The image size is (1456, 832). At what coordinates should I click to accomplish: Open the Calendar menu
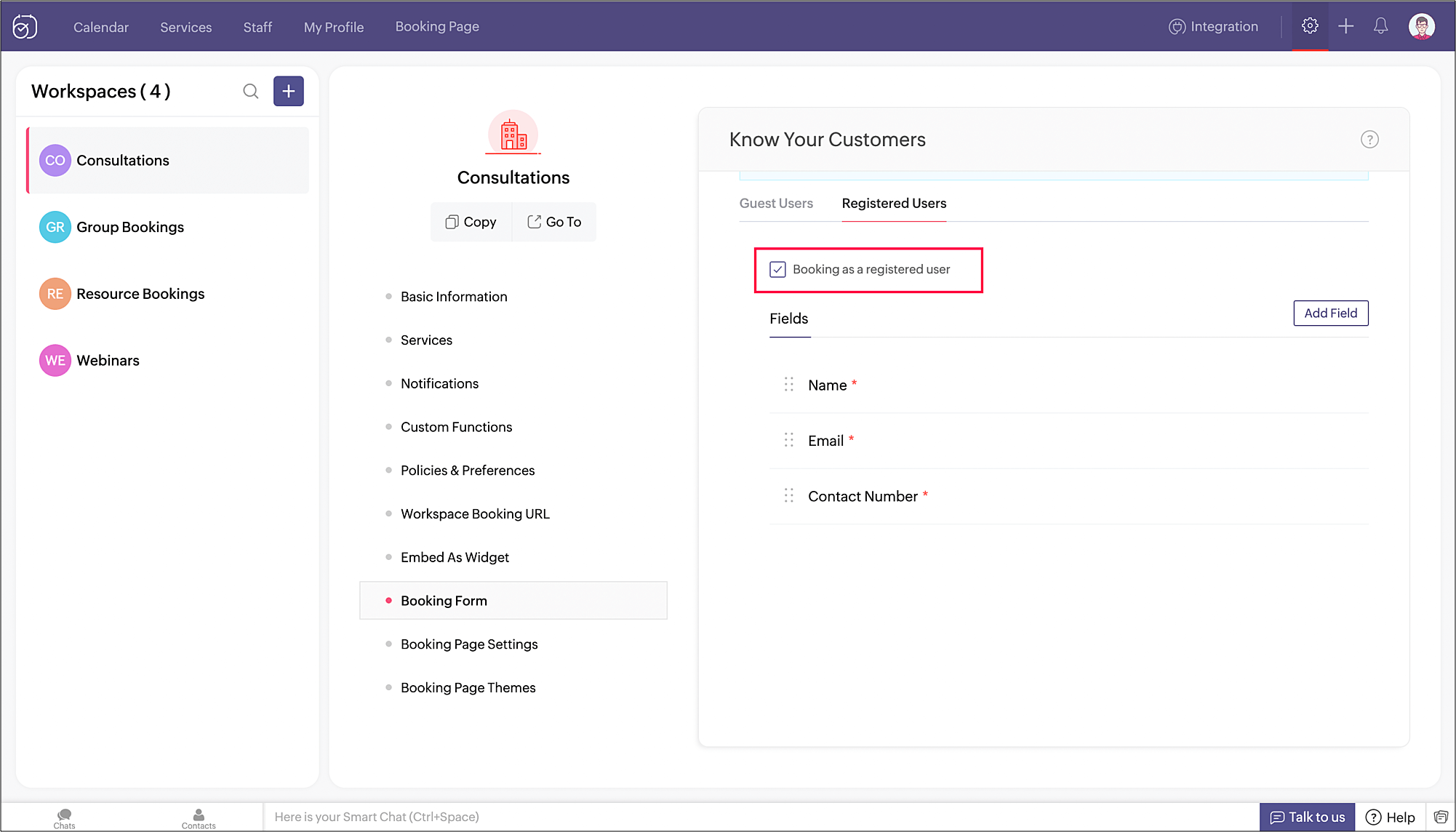pyautogui.click(x=100, y=27)
